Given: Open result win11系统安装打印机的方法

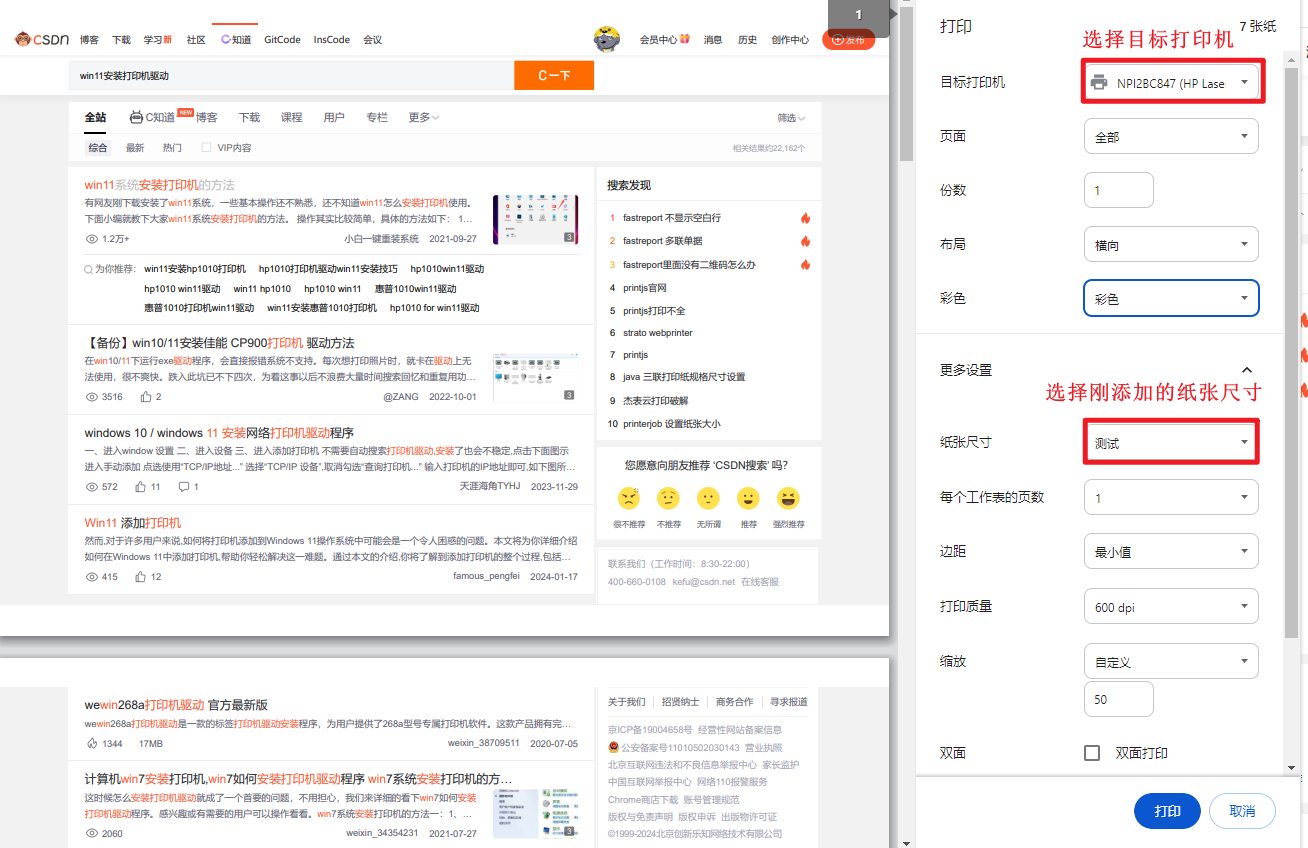Looking at the screenshot, I should pos(160,185).
